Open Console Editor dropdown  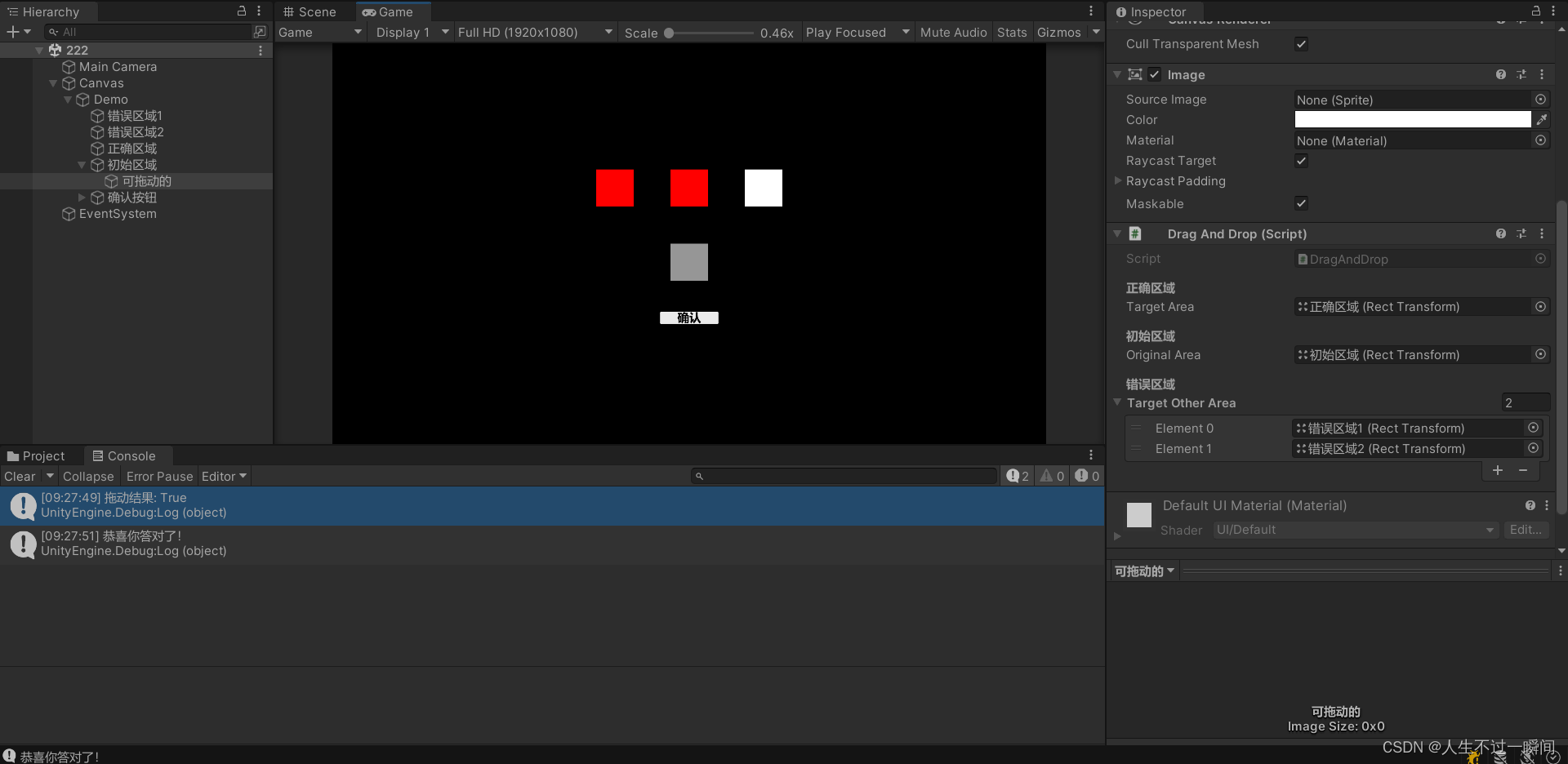click(224, 476)
